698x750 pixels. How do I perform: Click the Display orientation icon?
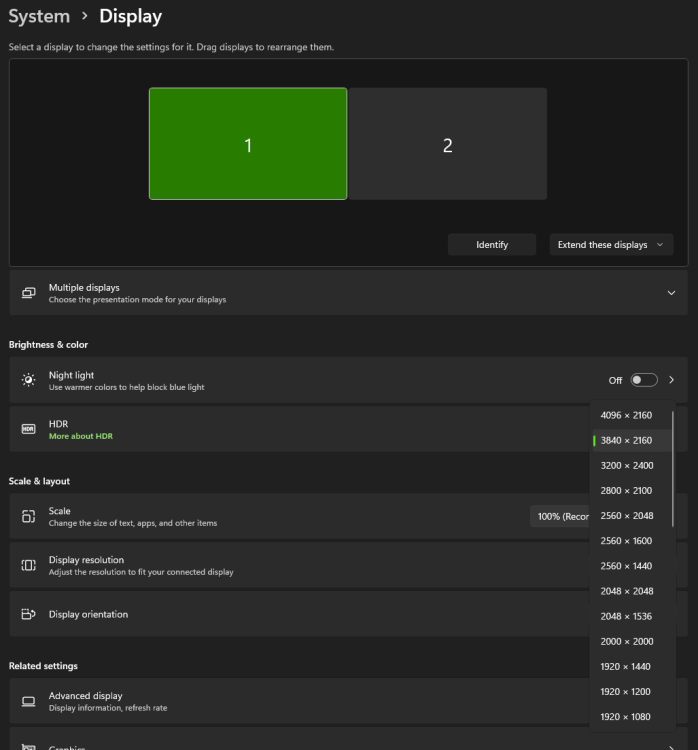(29, 614)
